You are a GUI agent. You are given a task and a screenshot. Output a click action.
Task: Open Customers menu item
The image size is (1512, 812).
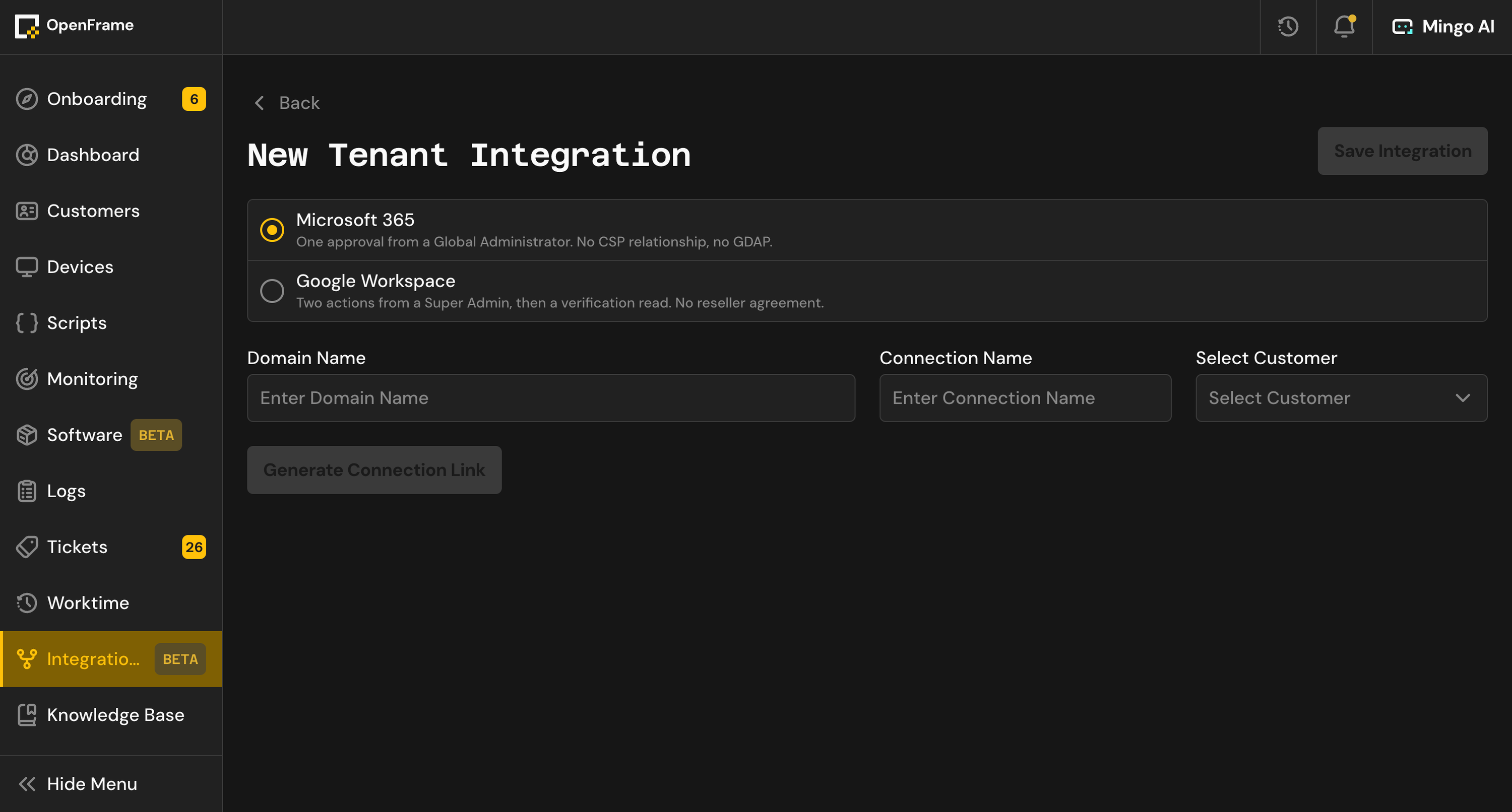[111, 211]
